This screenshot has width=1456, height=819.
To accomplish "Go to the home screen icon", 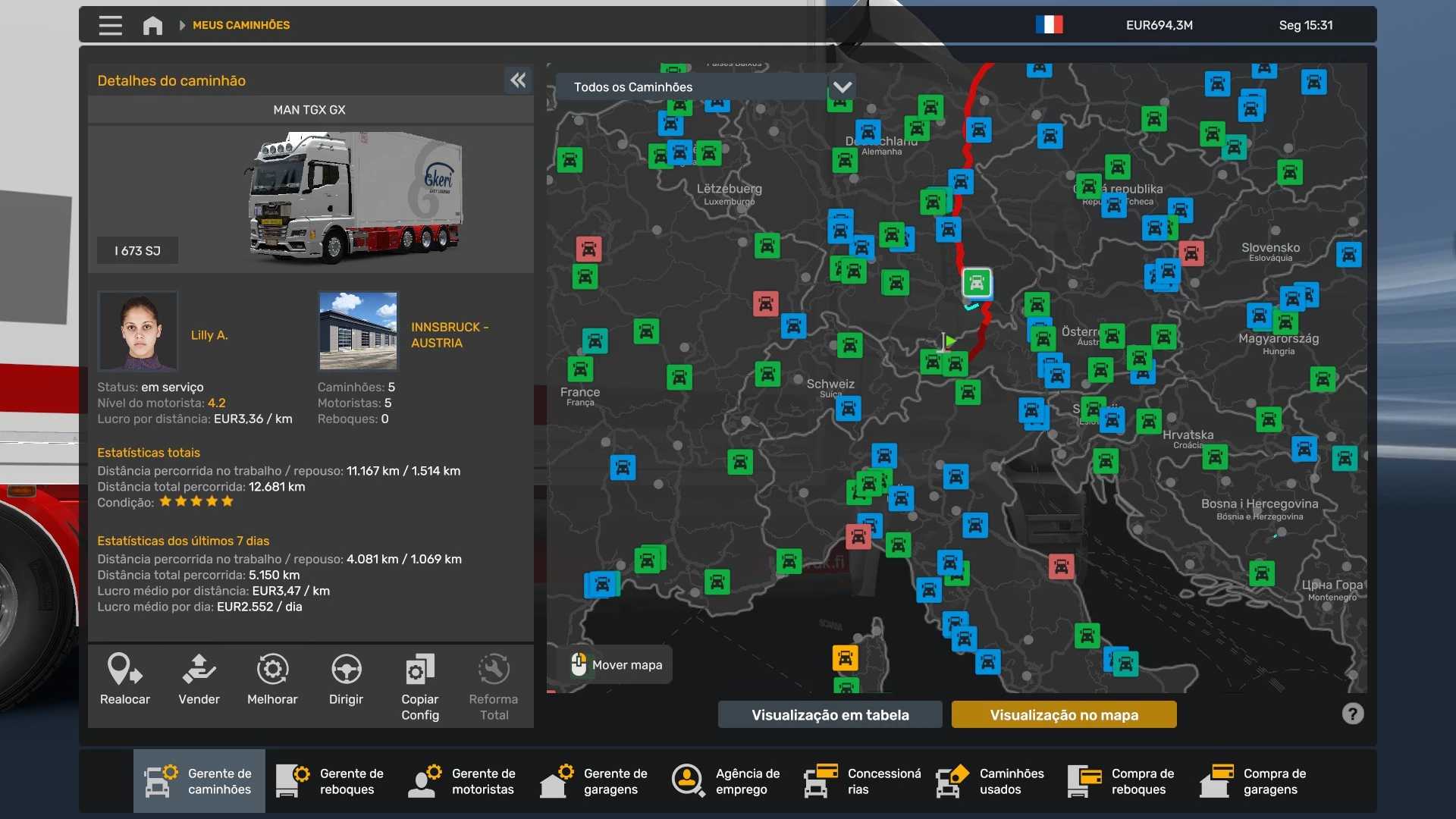I will coord(152,25).
